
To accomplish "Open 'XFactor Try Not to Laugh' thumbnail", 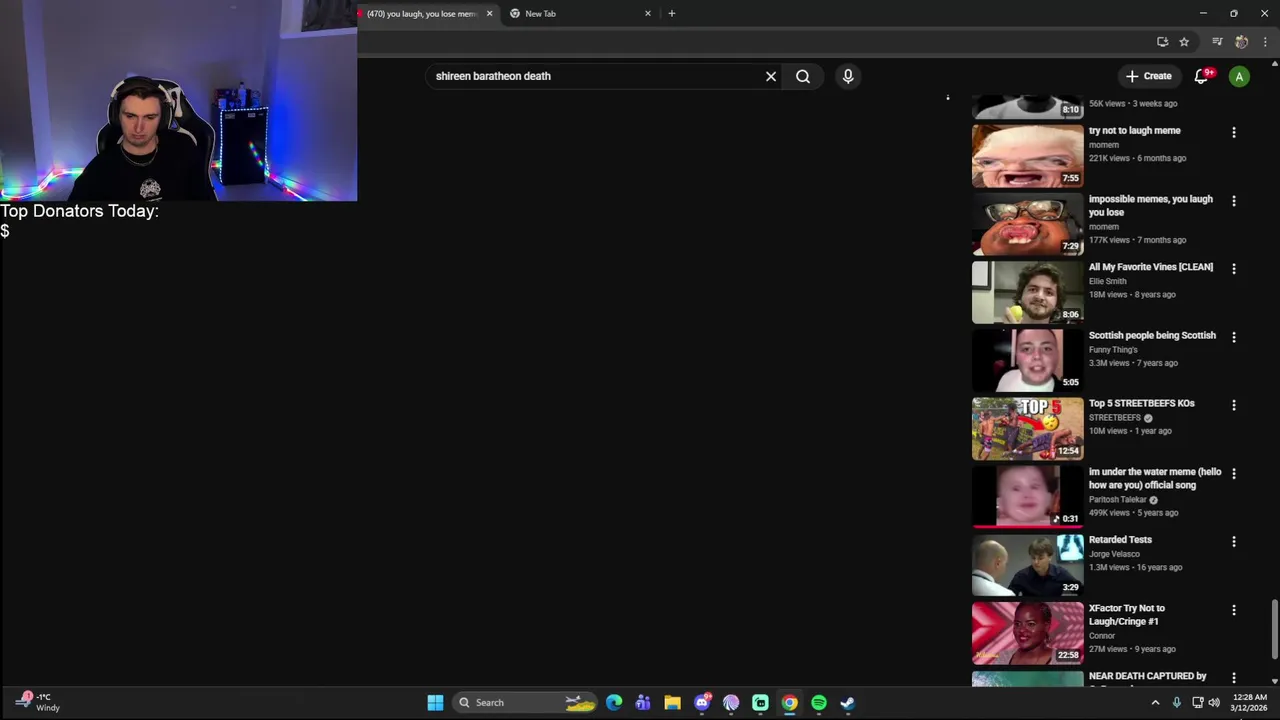I will point(1027,632).
